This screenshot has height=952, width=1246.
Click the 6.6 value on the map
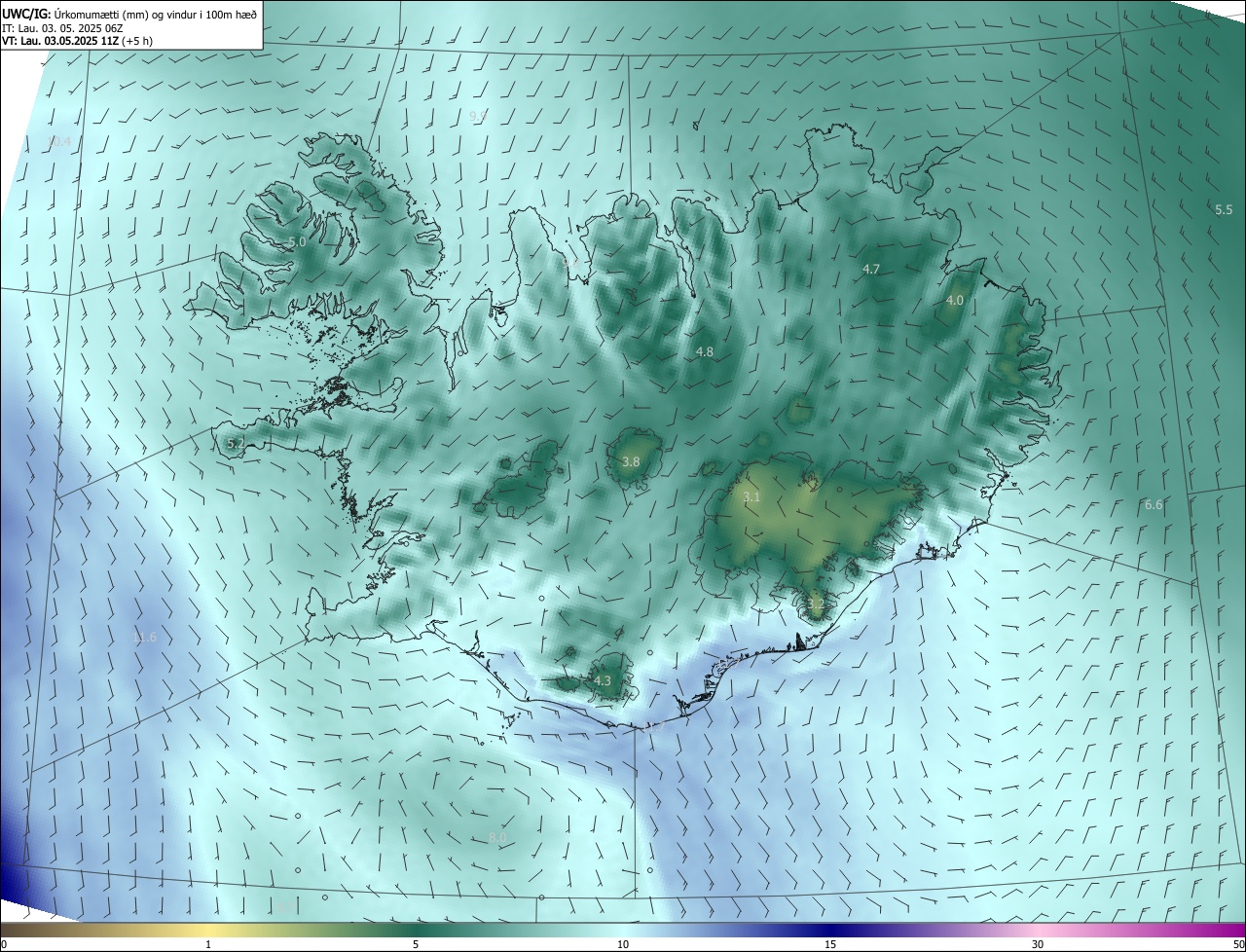pyautogui.click(x=1154, y=504)
